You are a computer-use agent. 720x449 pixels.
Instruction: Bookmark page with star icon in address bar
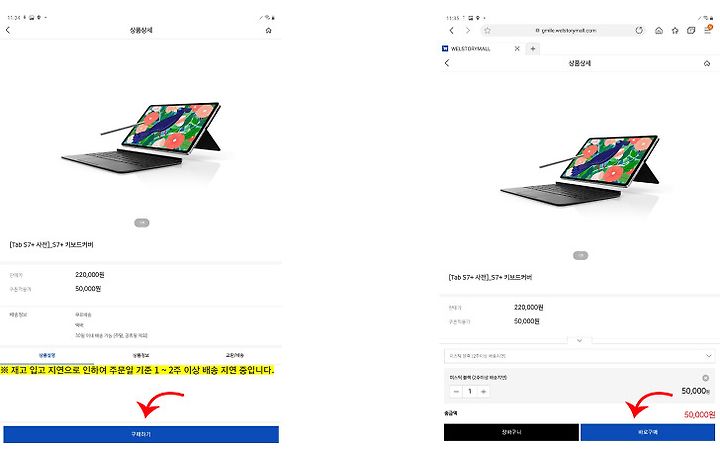click(x=487, y=30)
